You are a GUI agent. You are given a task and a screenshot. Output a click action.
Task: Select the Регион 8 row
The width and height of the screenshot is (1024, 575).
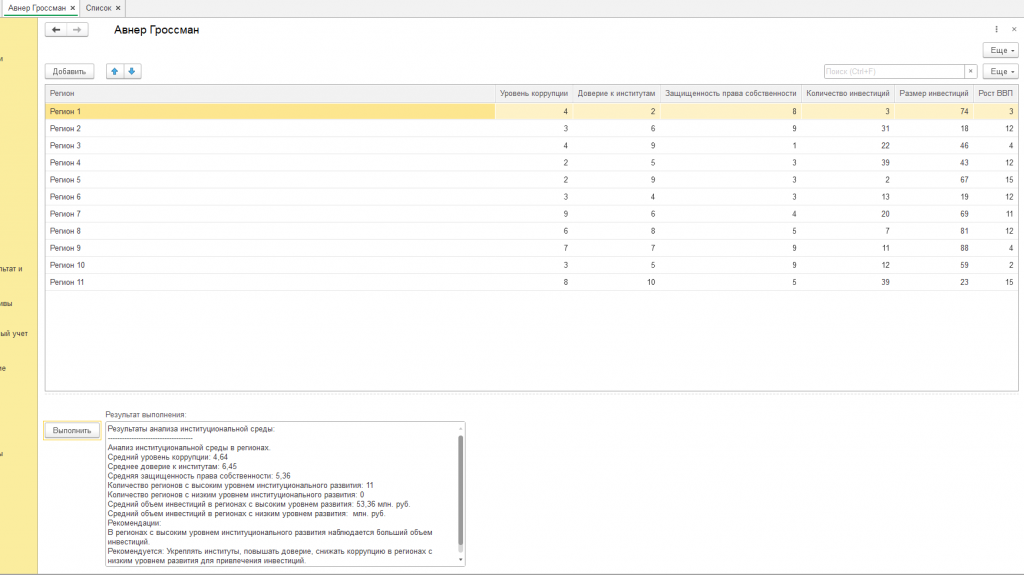point(532,231)
